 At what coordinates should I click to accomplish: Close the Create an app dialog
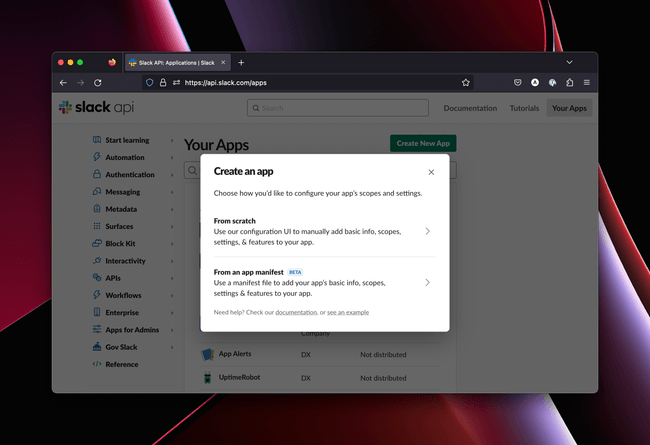coord(431,172)
